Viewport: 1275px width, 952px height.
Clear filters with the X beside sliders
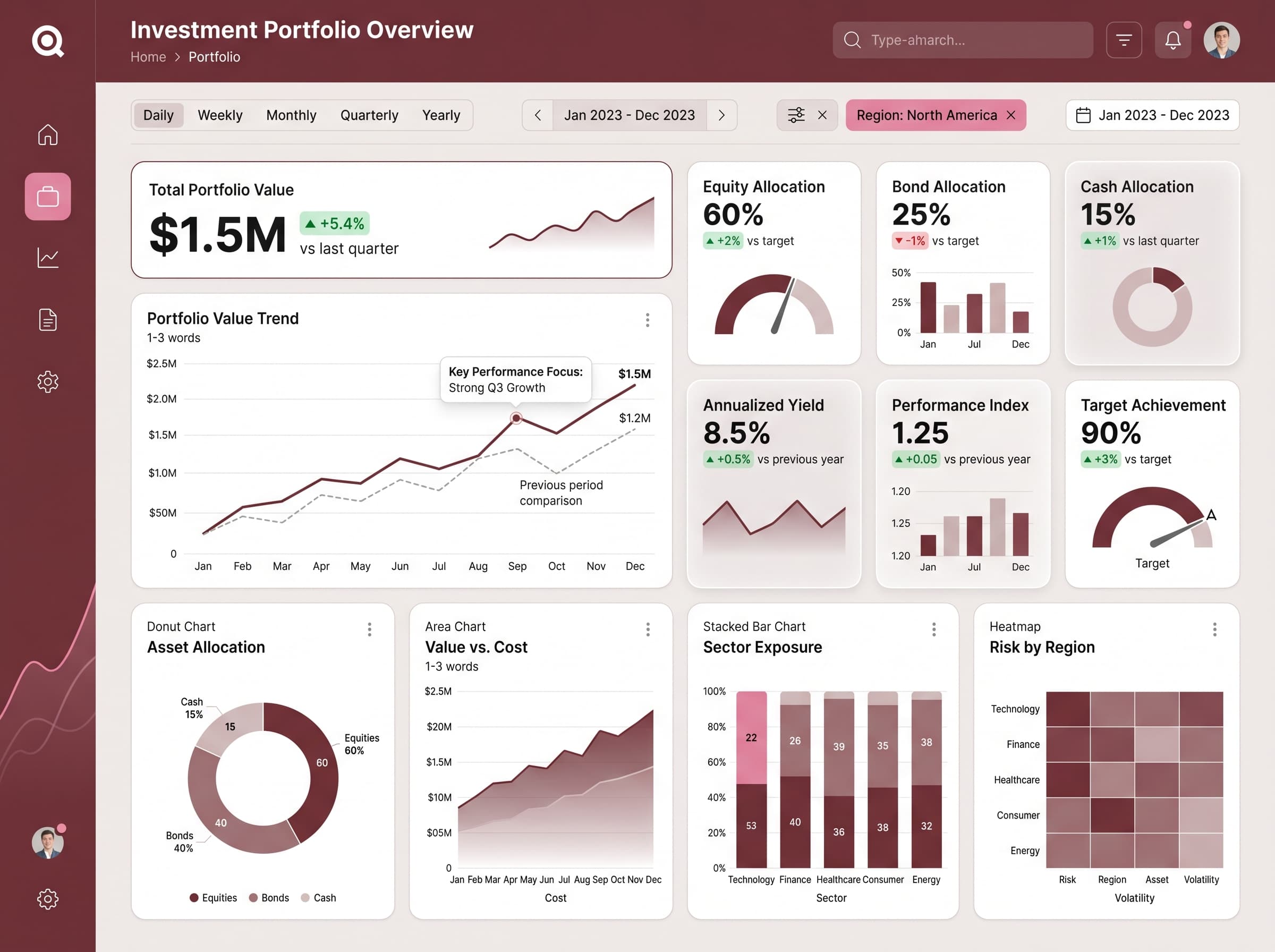(823, 115)
